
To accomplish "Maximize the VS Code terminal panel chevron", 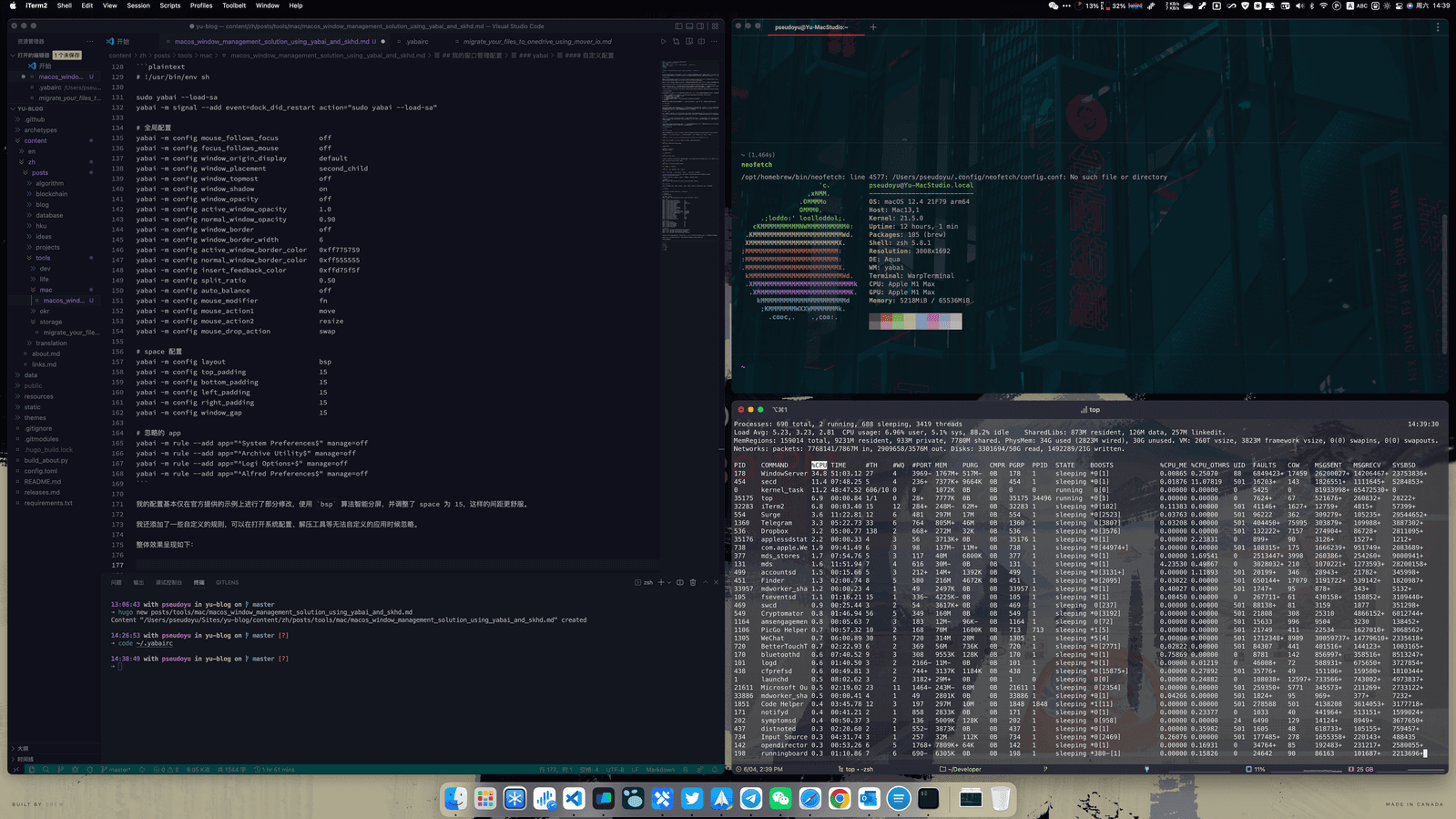I will (x=706, y=582).
